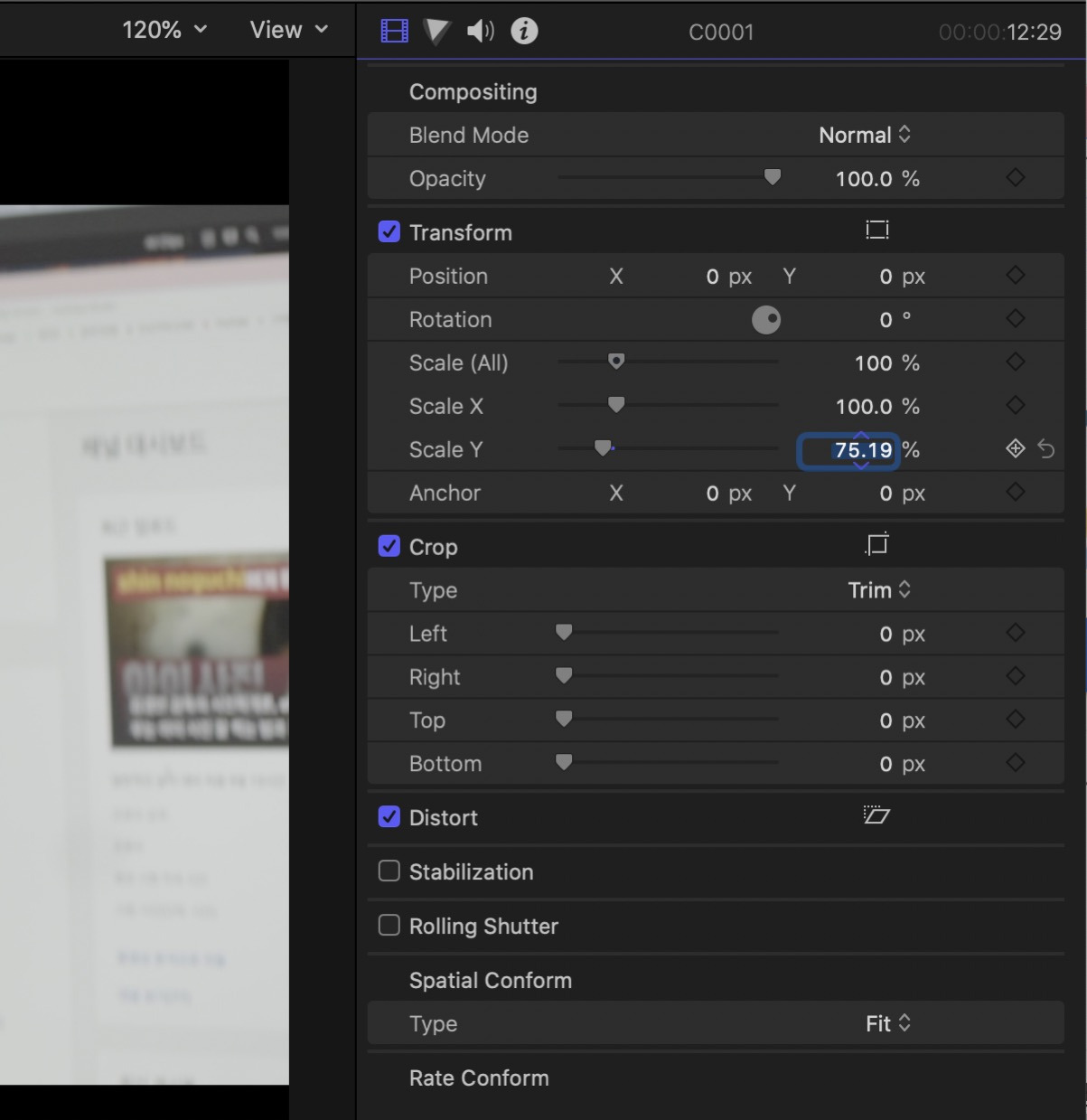This screenshot has width=1087, height=1120.
Task: Open Spatial Conform Type Fit dropdown
Action: (x=888, y=1023)
